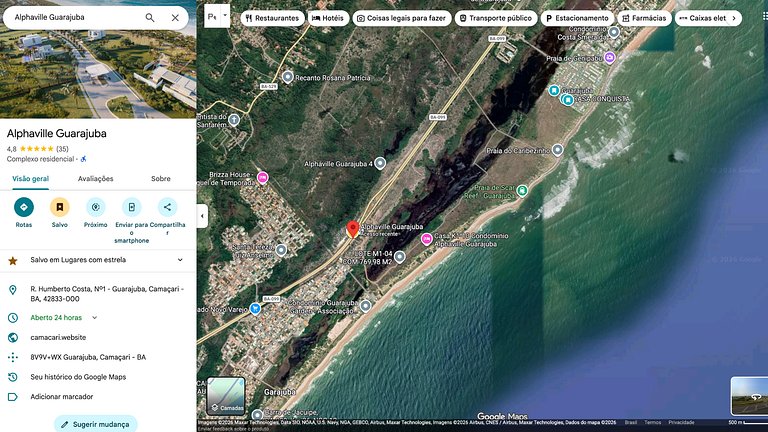The height and width of the screenshot is (432, 768).
Task: Click Enviar feedback sobre o produto
Action: point(234,429)
